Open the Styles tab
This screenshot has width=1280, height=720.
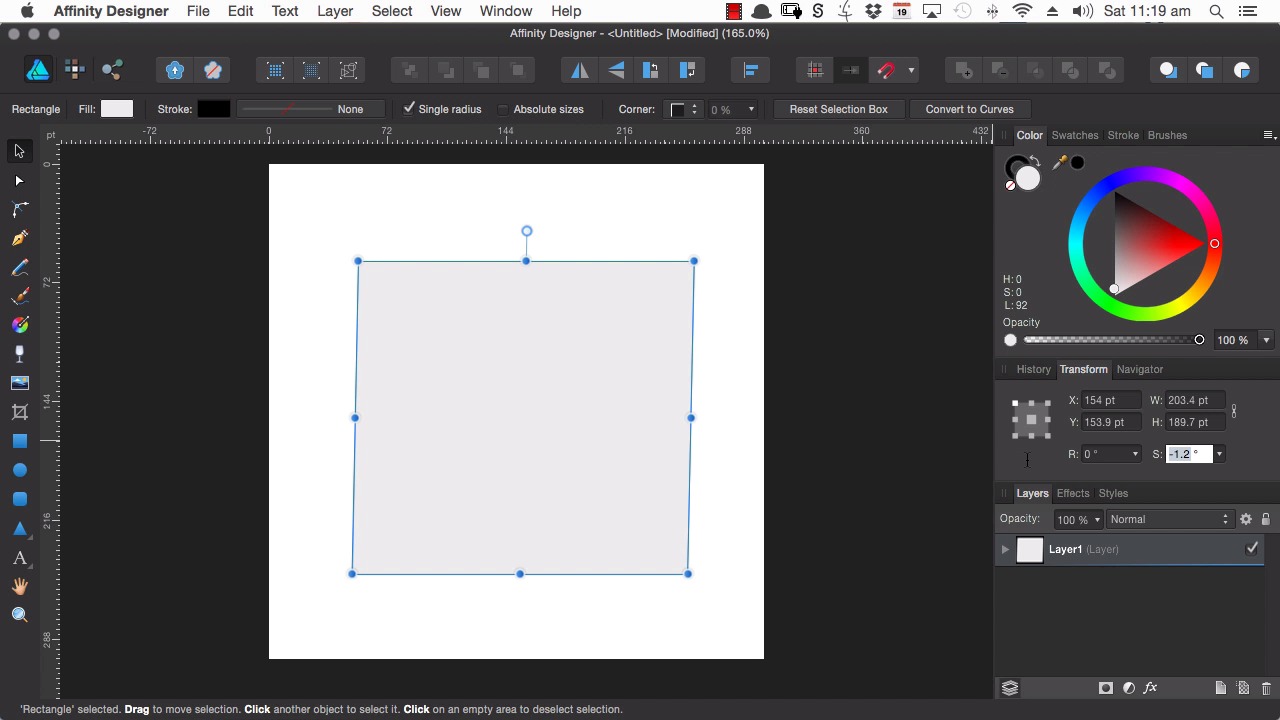tap(1113, 493)
